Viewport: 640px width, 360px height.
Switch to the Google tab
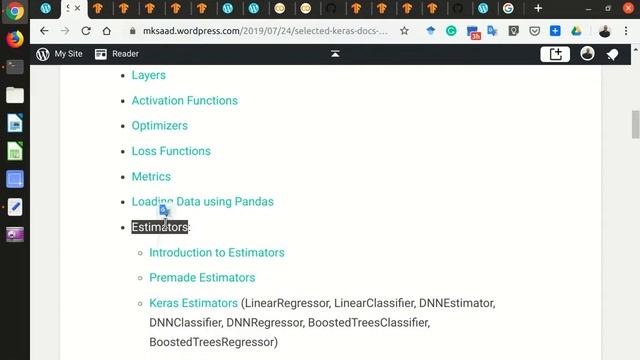(508, 8)
